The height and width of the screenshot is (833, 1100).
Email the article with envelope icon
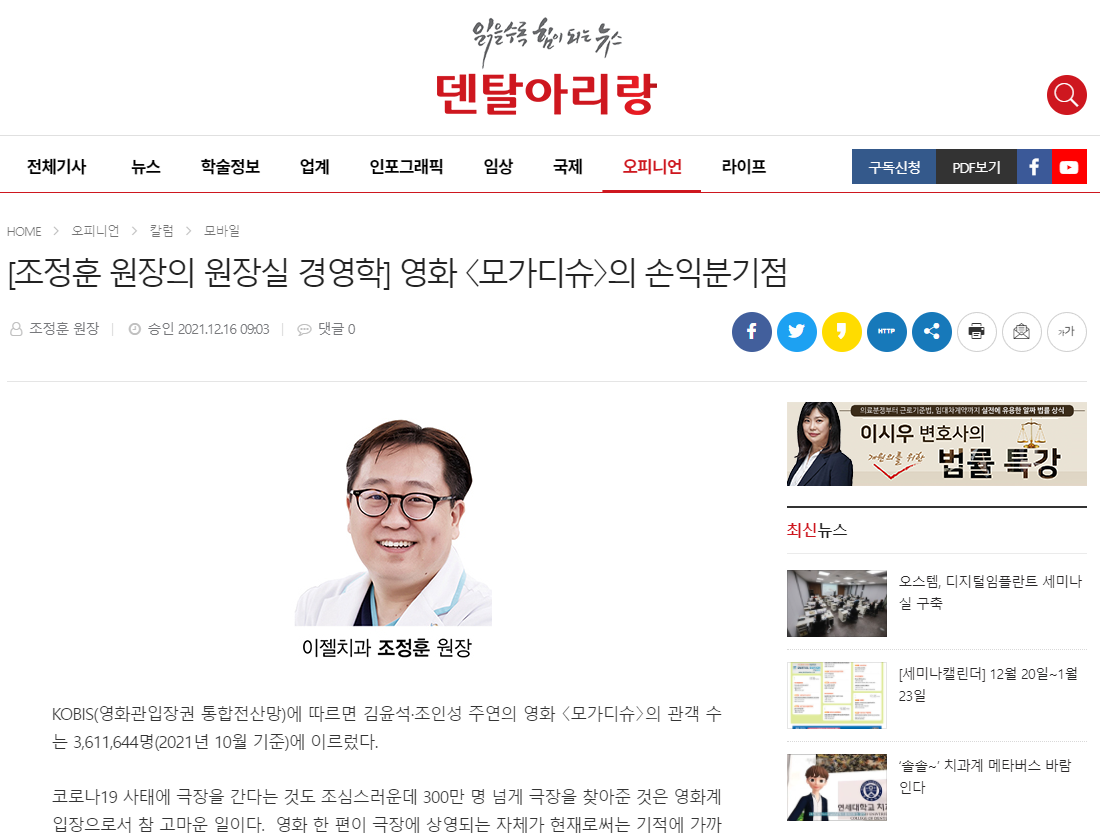(x=1021, y=331)
